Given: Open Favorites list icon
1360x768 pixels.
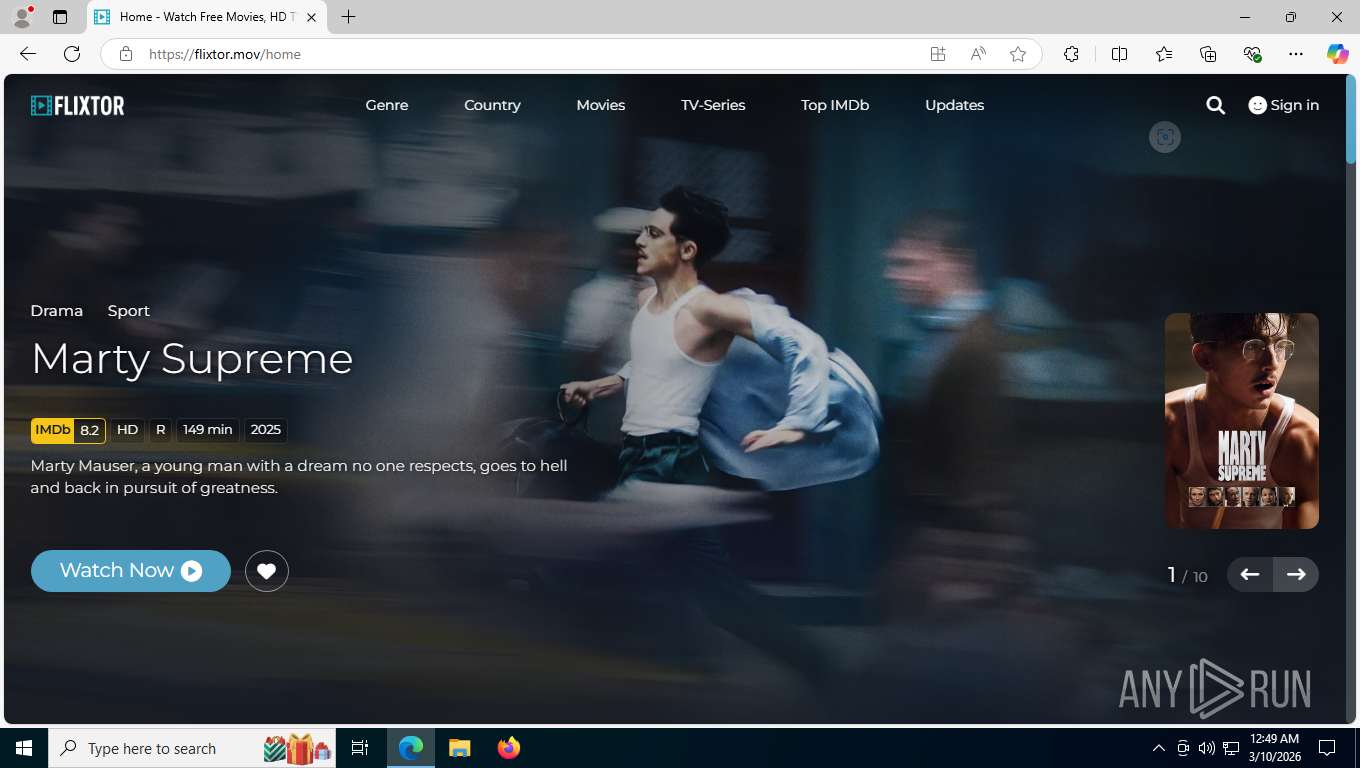Looking at the screenshot, I should point(1164,54).
